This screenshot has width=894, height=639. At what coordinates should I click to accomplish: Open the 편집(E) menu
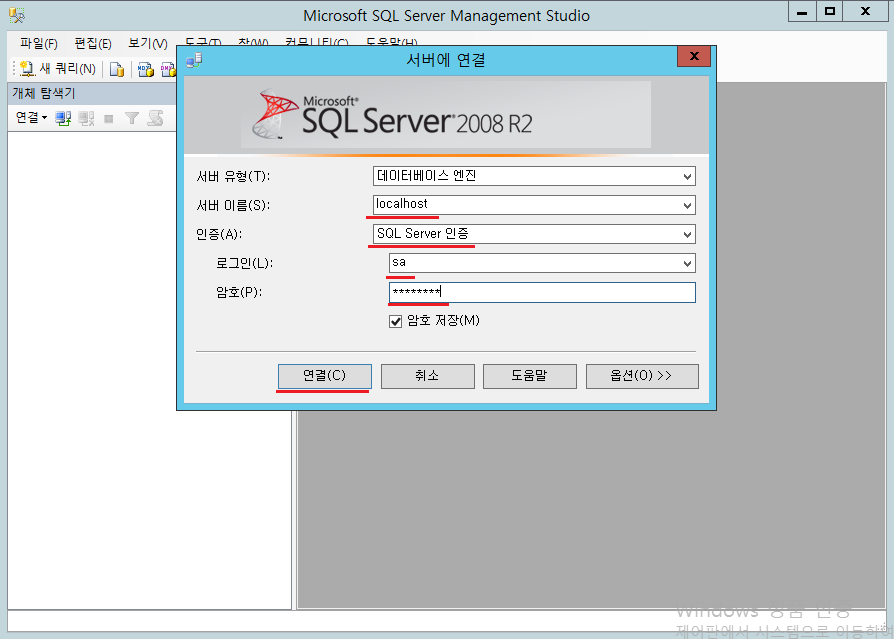tap(92, 44)
